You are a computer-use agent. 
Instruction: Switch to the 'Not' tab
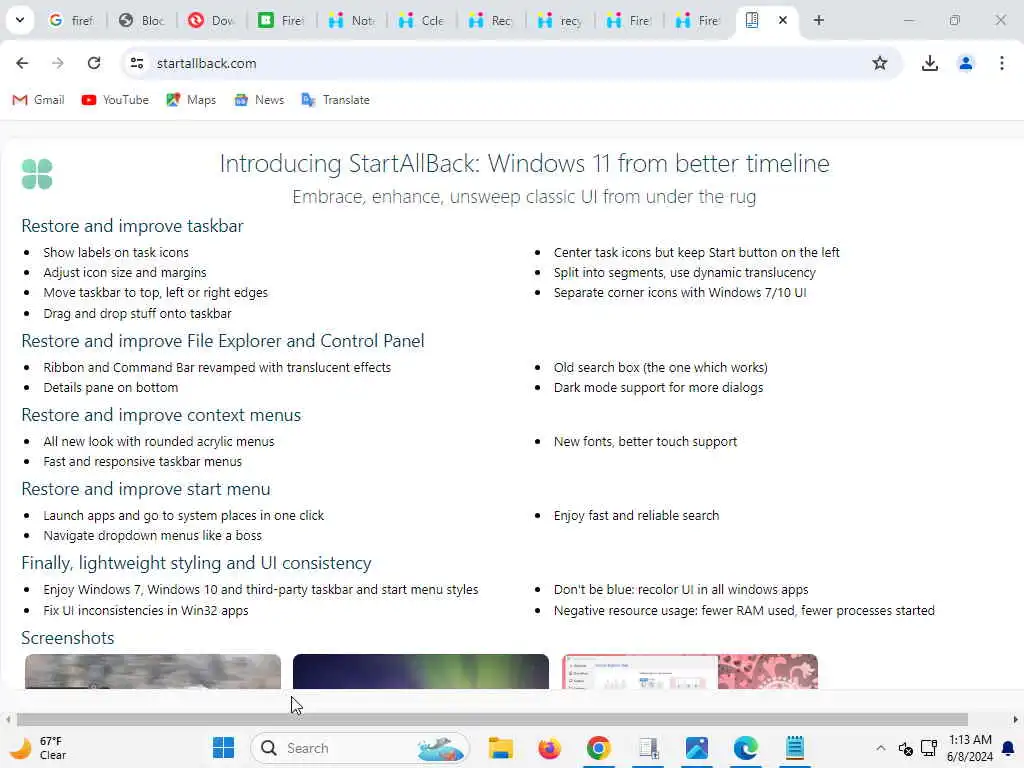pyautogui.click(x=351, y=20)
